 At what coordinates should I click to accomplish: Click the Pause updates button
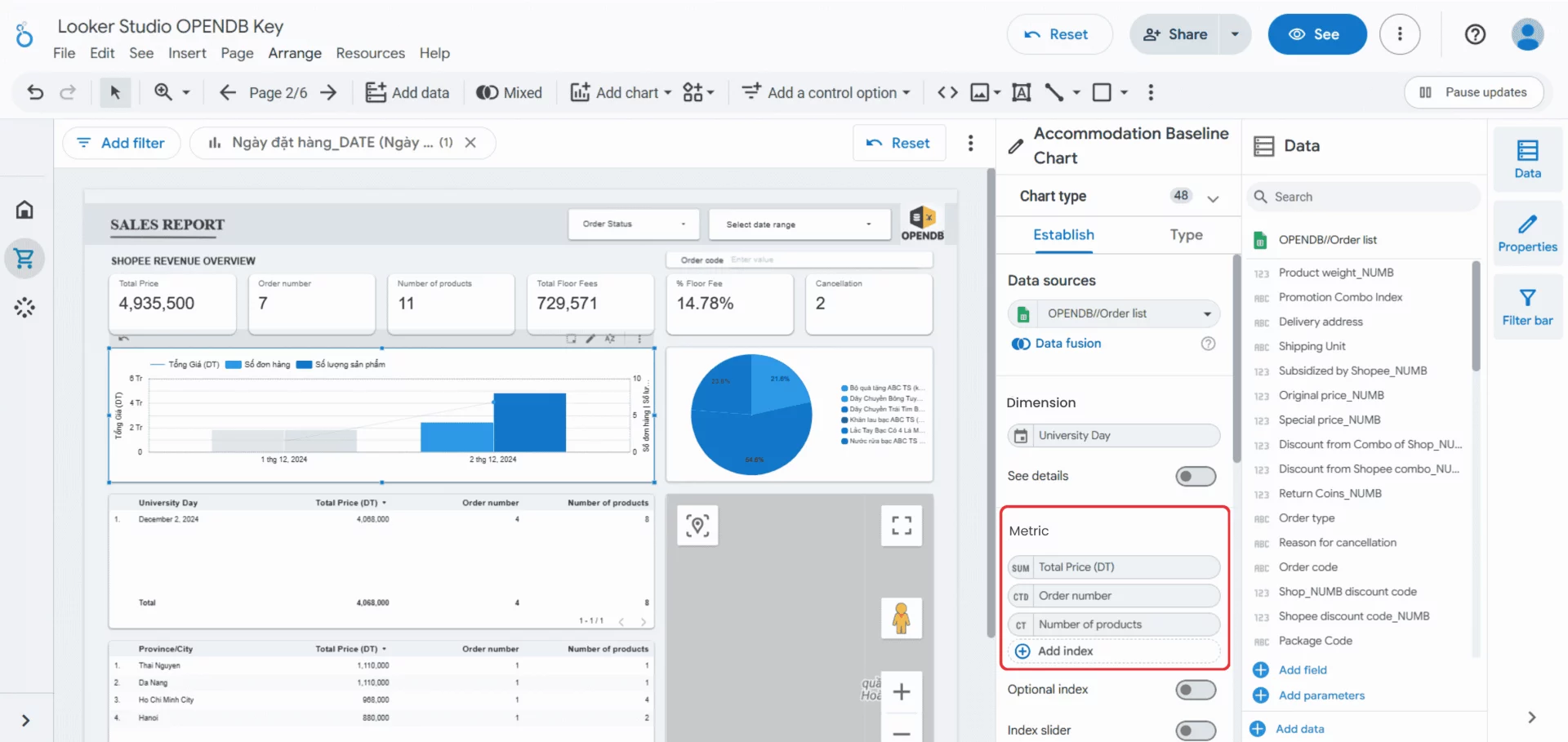point(1473,92)
